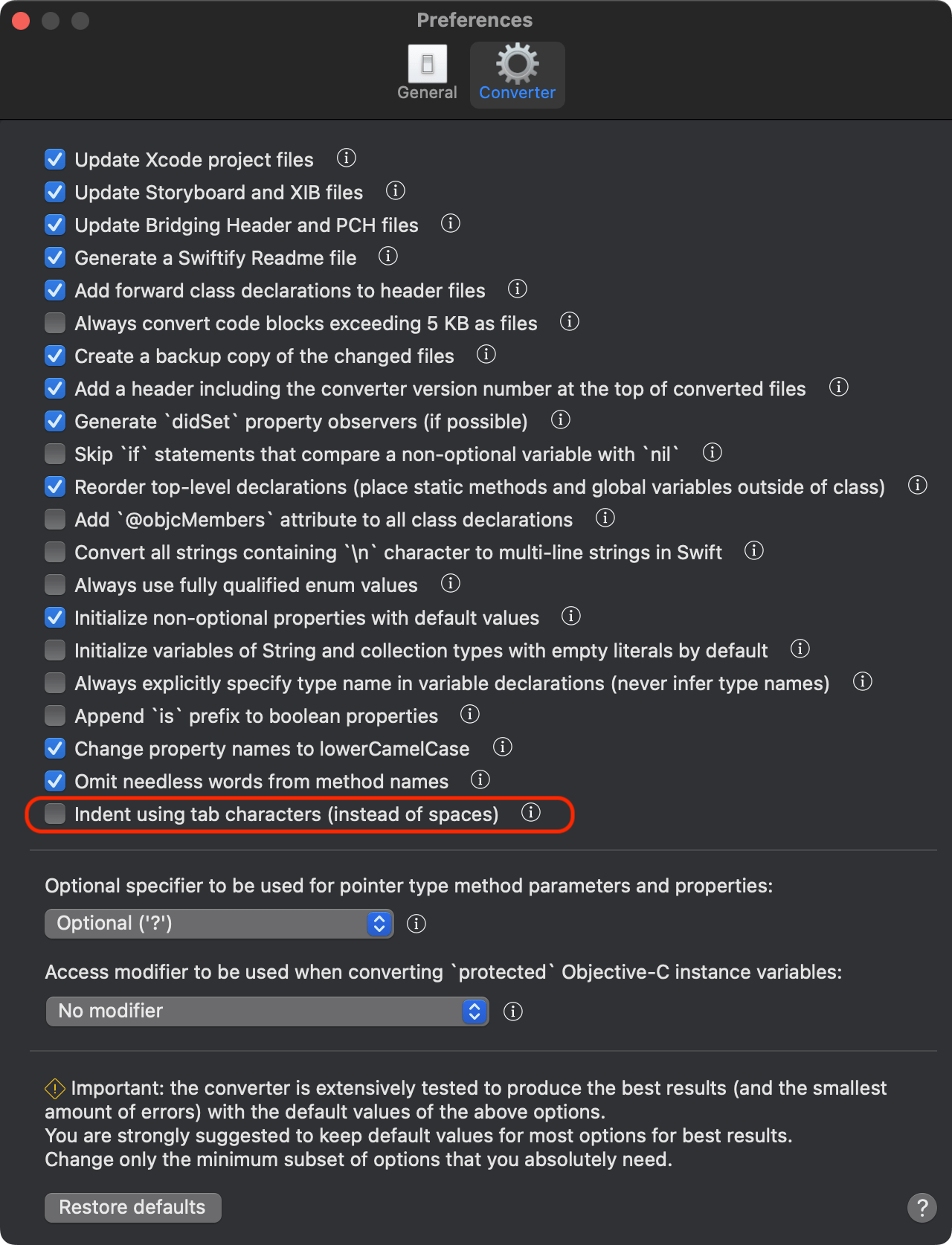
Task: Uncheck Change property names to lowerCamelCase
Action: point(55,749)
